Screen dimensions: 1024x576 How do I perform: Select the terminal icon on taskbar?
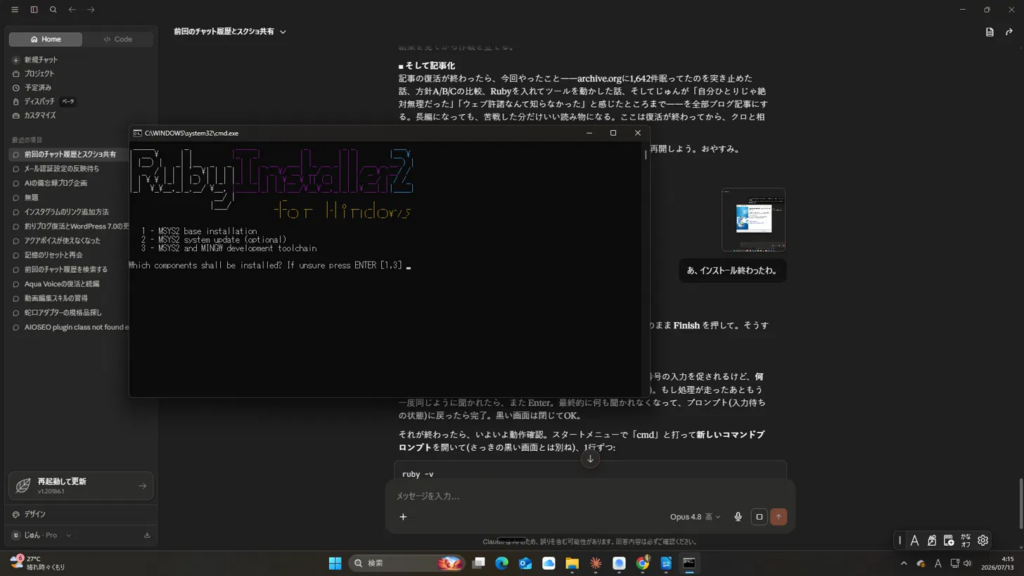click(689, 563)
